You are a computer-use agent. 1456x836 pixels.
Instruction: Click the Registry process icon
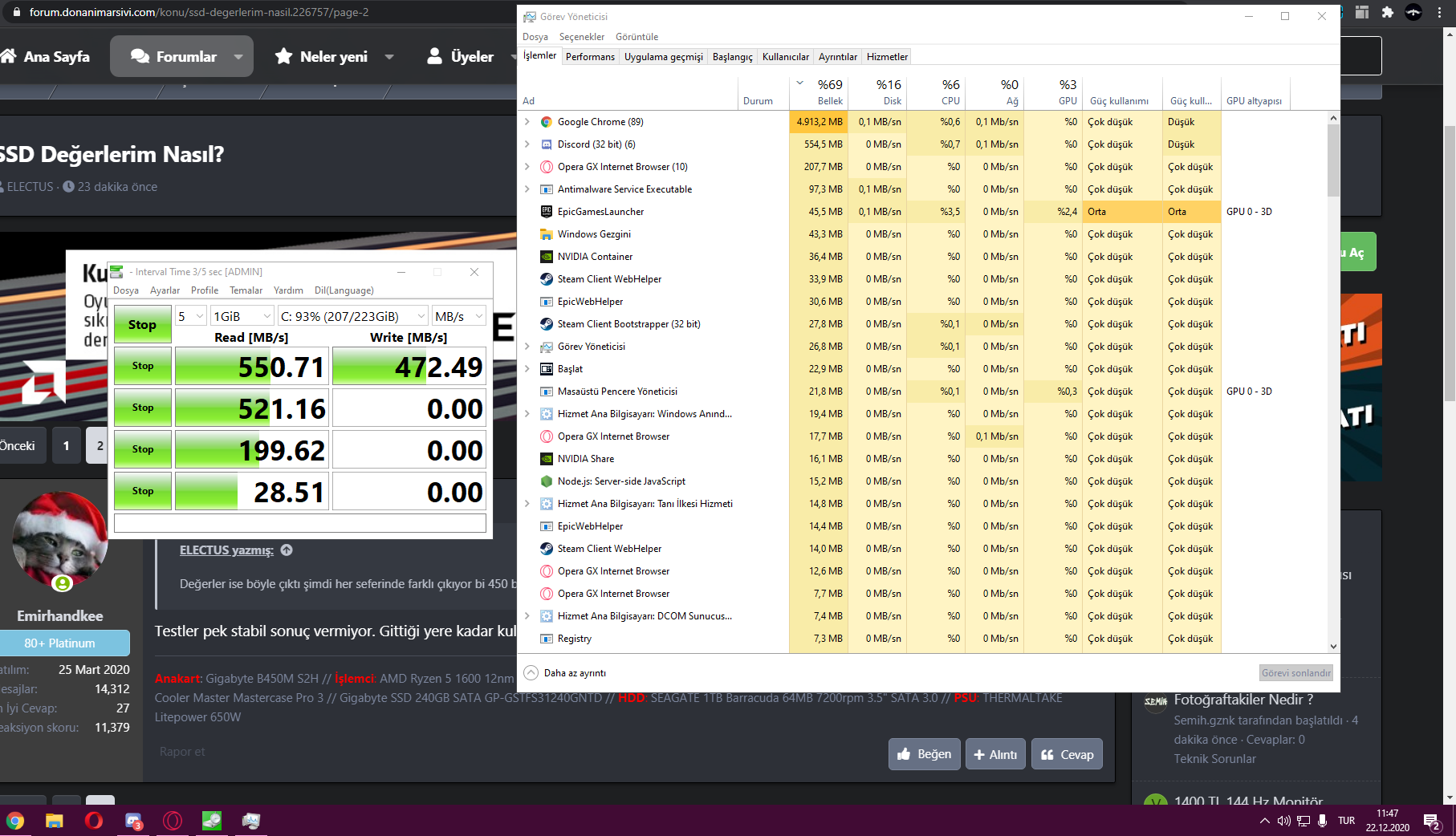coord(546,639)
